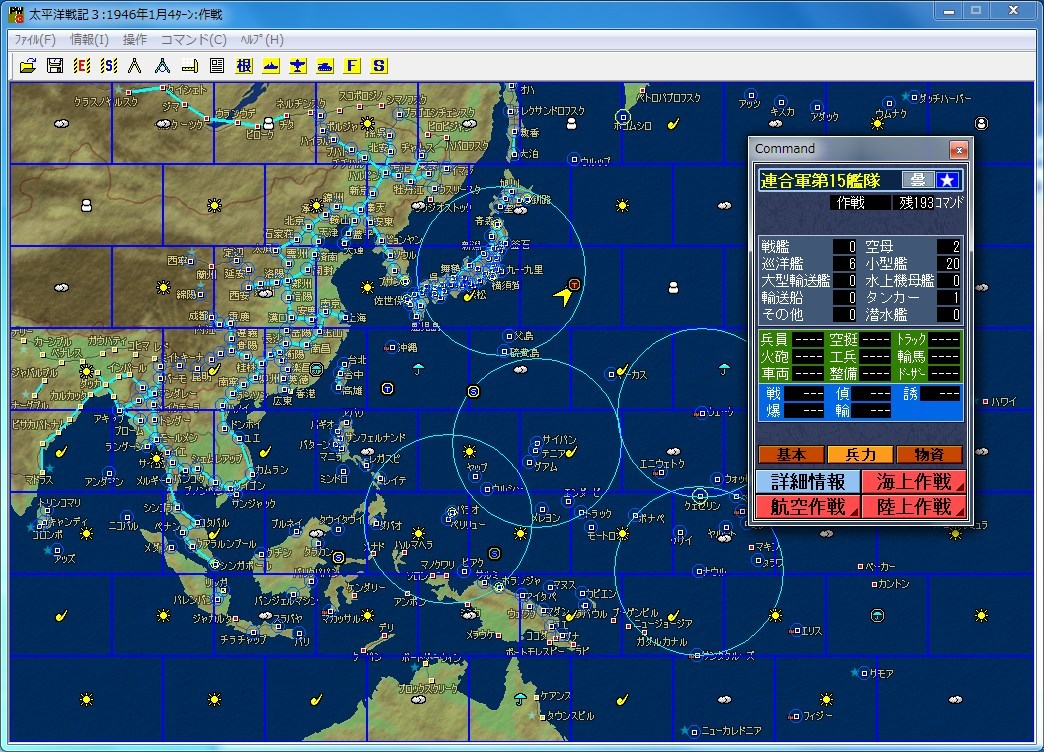Click the airplane toolbar icon

point(298,65)
